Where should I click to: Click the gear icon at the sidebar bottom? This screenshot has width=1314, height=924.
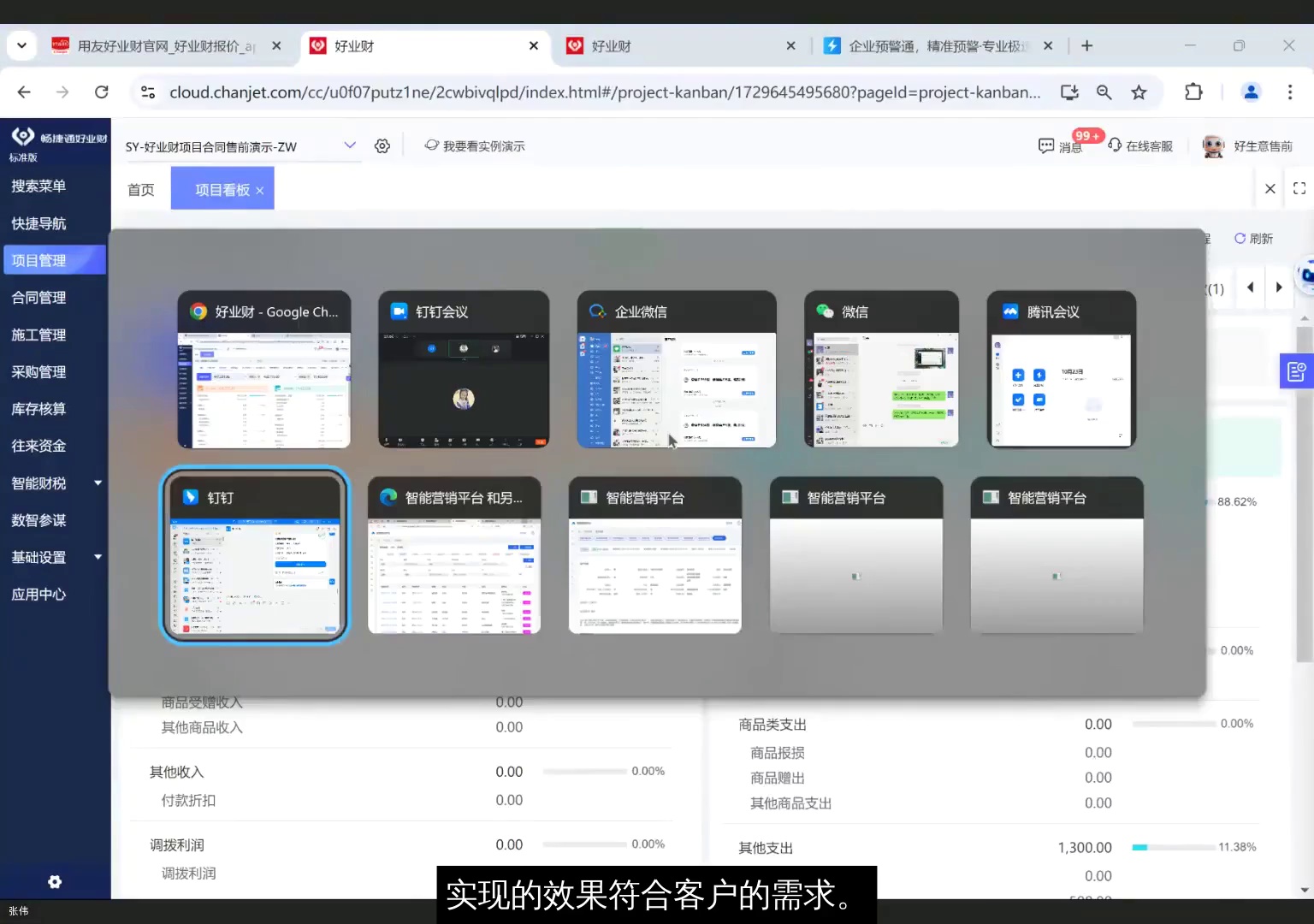coord(55,881)
